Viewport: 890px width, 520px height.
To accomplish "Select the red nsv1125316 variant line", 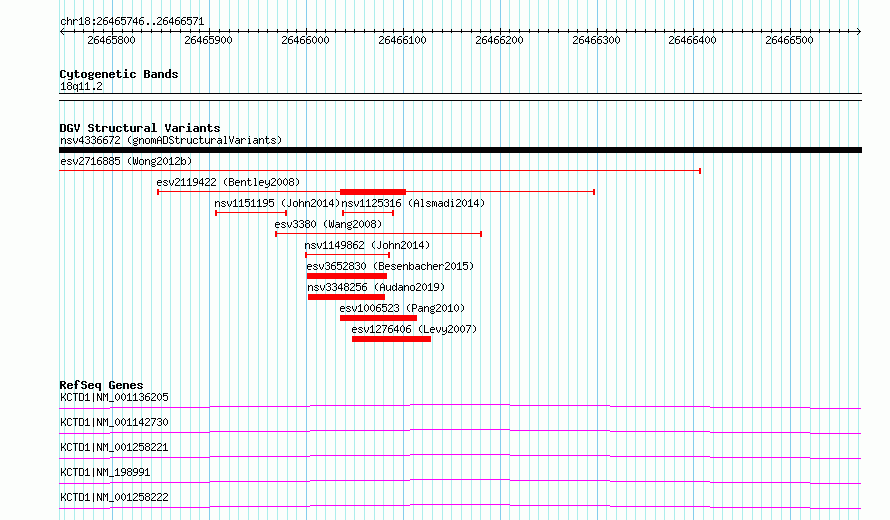I will (x=368, y=213).
